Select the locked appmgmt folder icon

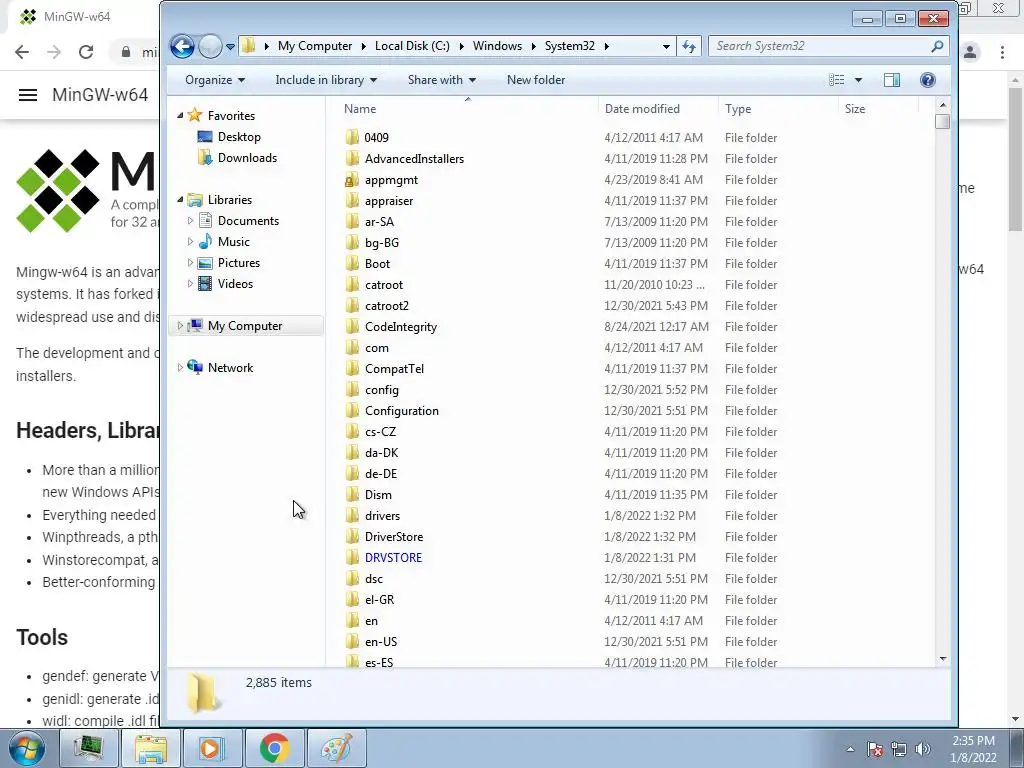pyautogui.click(x=352, y=180)
